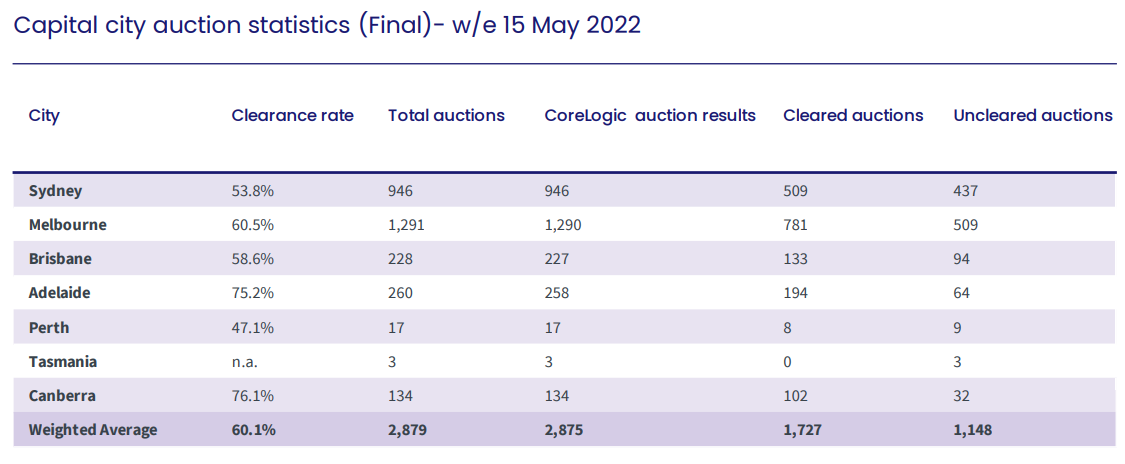Click the Weighted Average row label
Viewport: 1125px width, 464px height.
93,430
